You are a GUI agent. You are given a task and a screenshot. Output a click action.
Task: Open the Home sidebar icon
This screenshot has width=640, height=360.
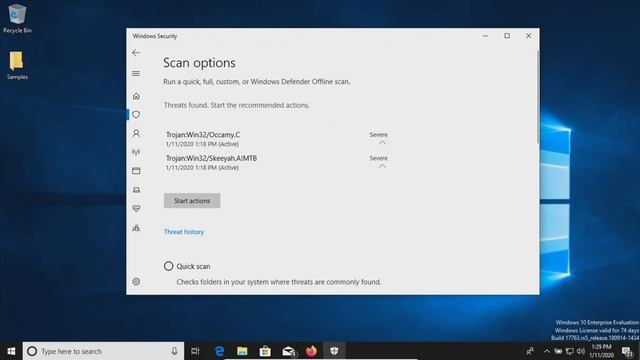pos(136,96)
